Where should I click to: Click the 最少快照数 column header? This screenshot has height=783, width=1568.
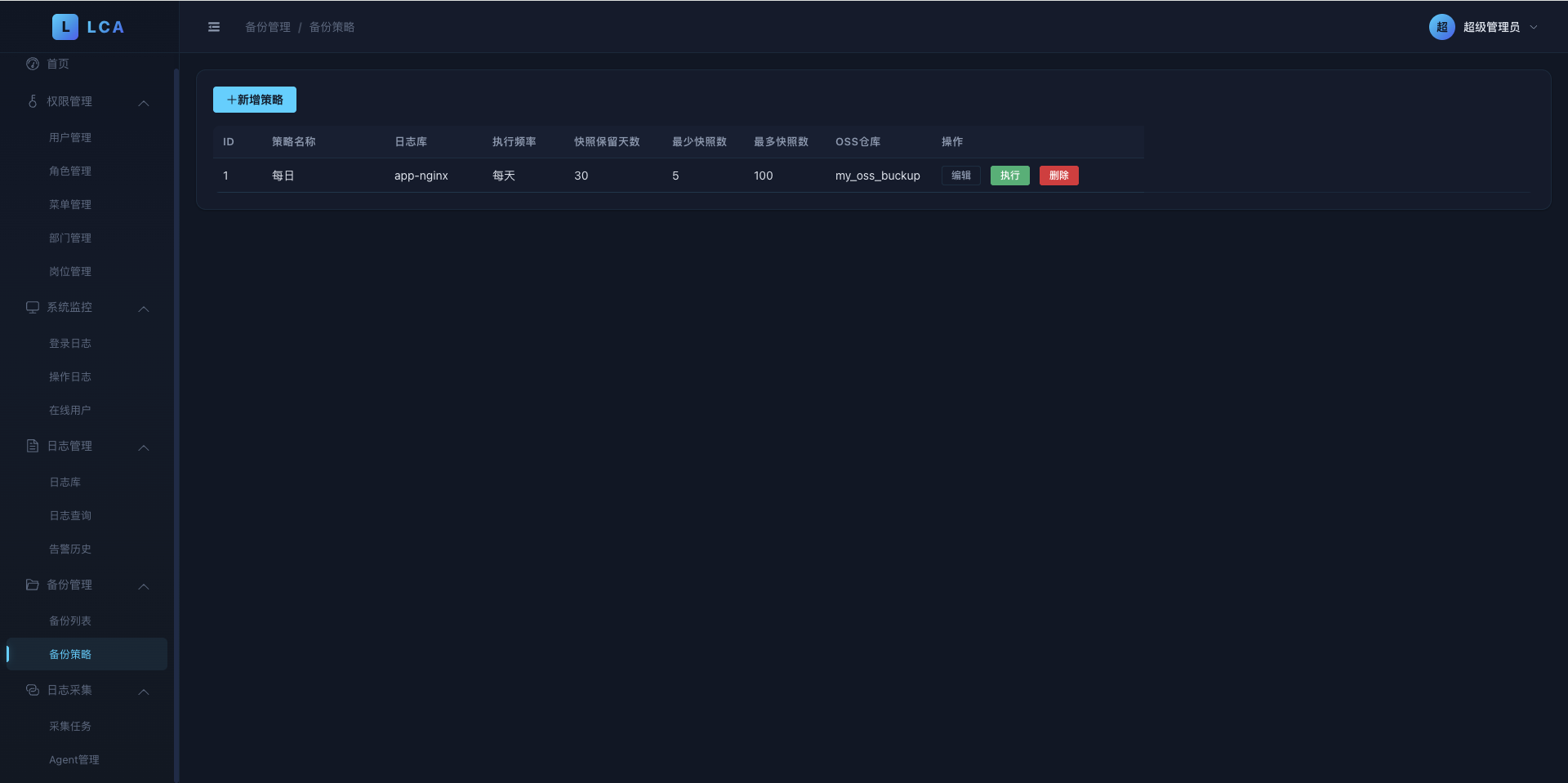tap(700, 141)
